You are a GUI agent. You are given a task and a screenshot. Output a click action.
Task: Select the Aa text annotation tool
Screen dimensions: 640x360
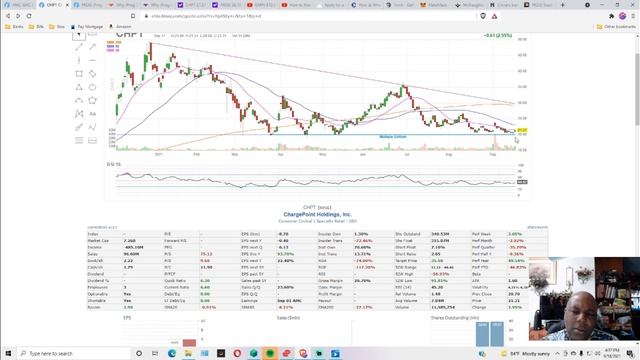point(93,114)
